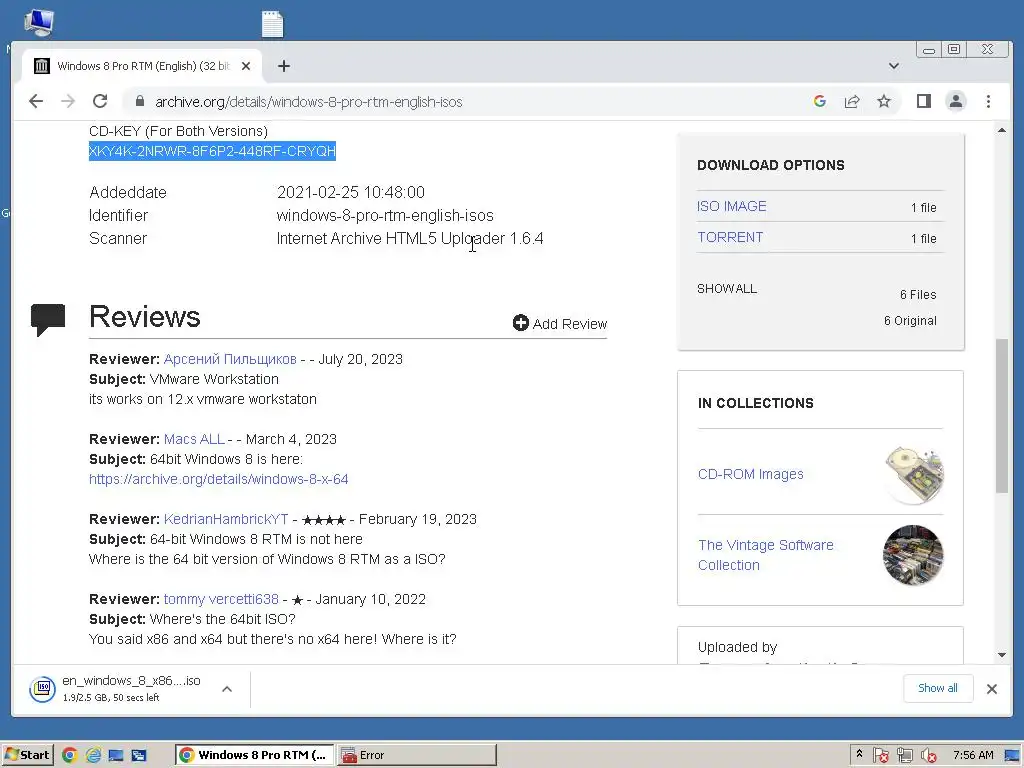Click the page vertical scrollbar thumb
This screenshot has width=1024, height=768.
pos(1002,415)
